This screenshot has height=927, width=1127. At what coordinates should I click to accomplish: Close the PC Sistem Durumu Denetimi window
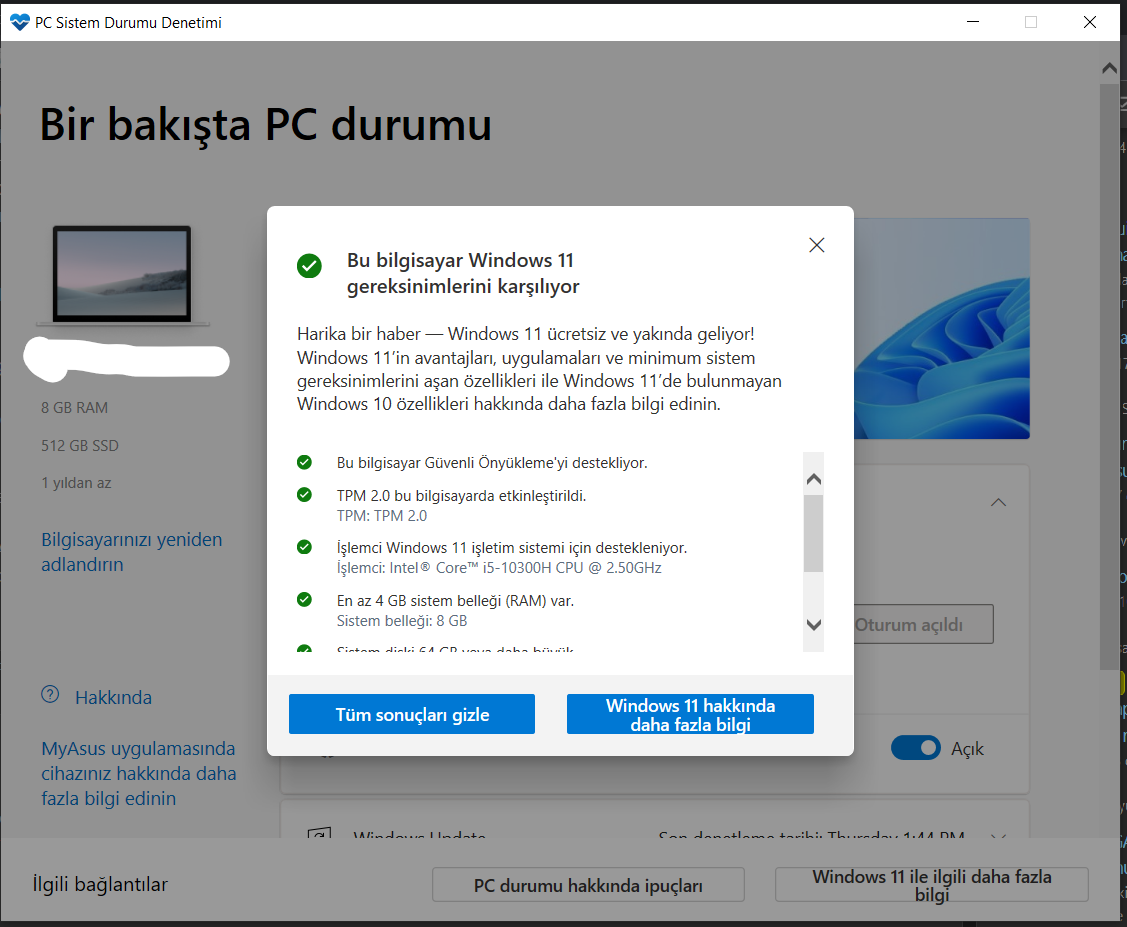pos(1090,22)
